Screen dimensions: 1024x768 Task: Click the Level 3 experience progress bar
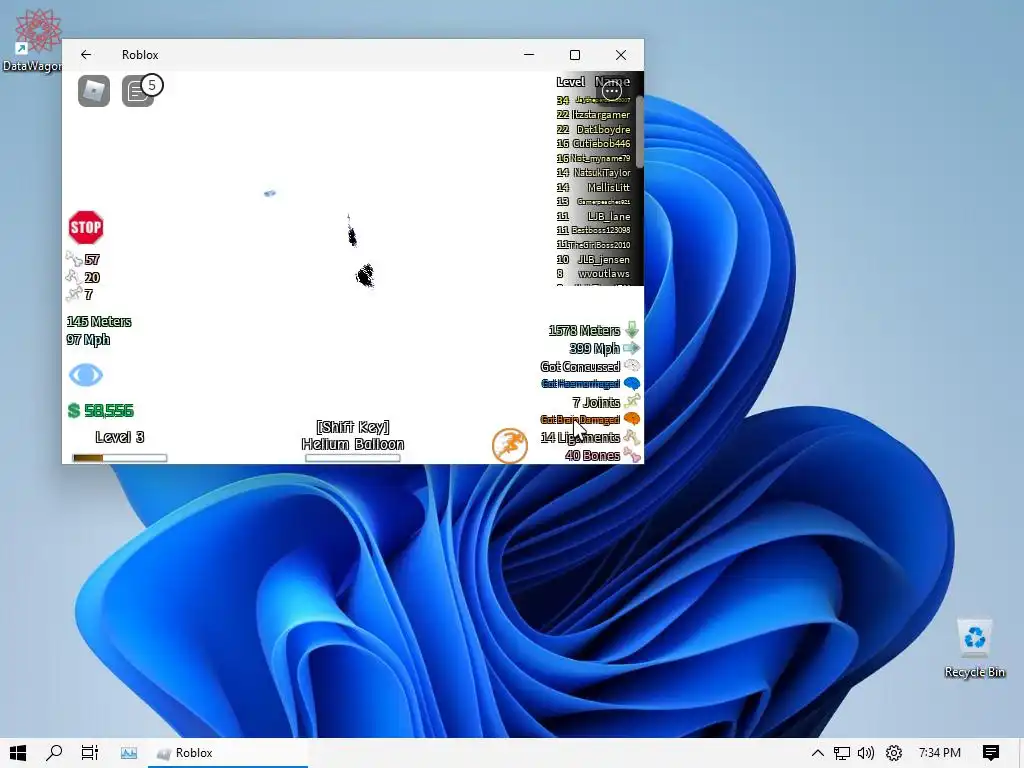(120, 458)
